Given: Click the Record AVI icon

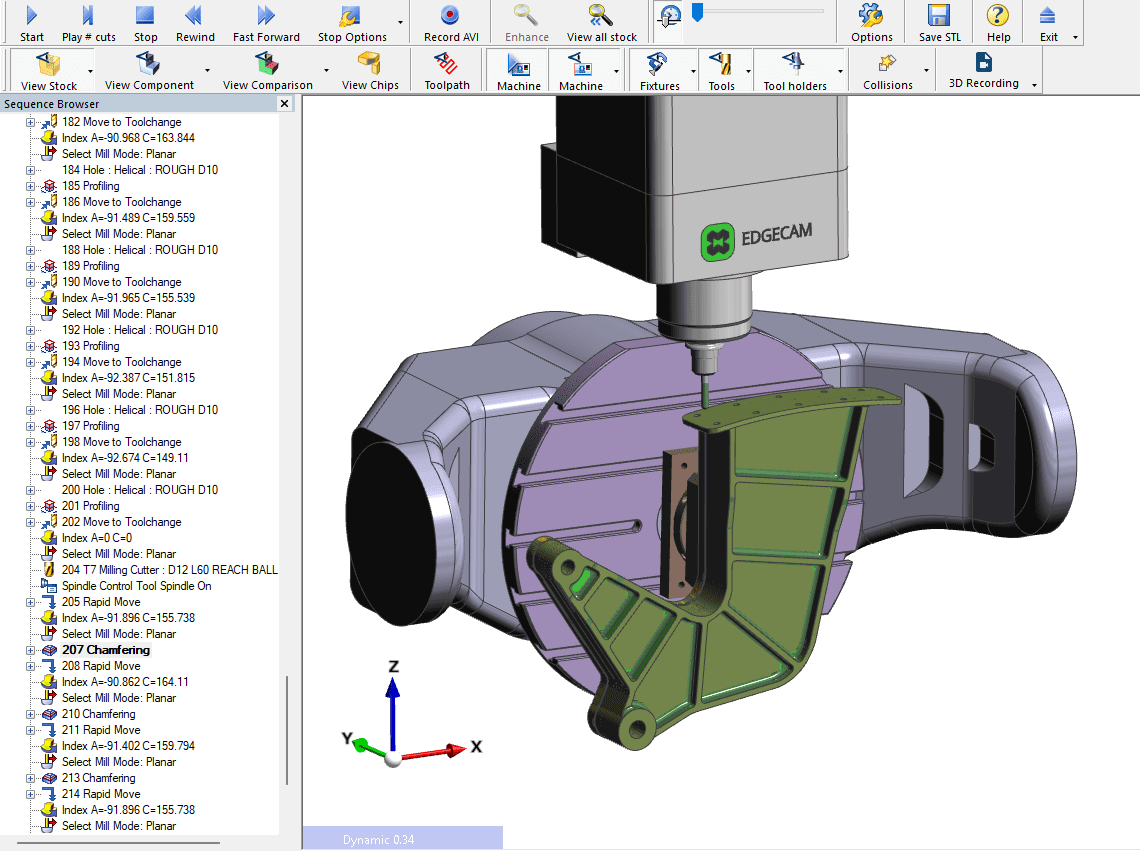Looking at the screenshot, I should tap(449, 17).
